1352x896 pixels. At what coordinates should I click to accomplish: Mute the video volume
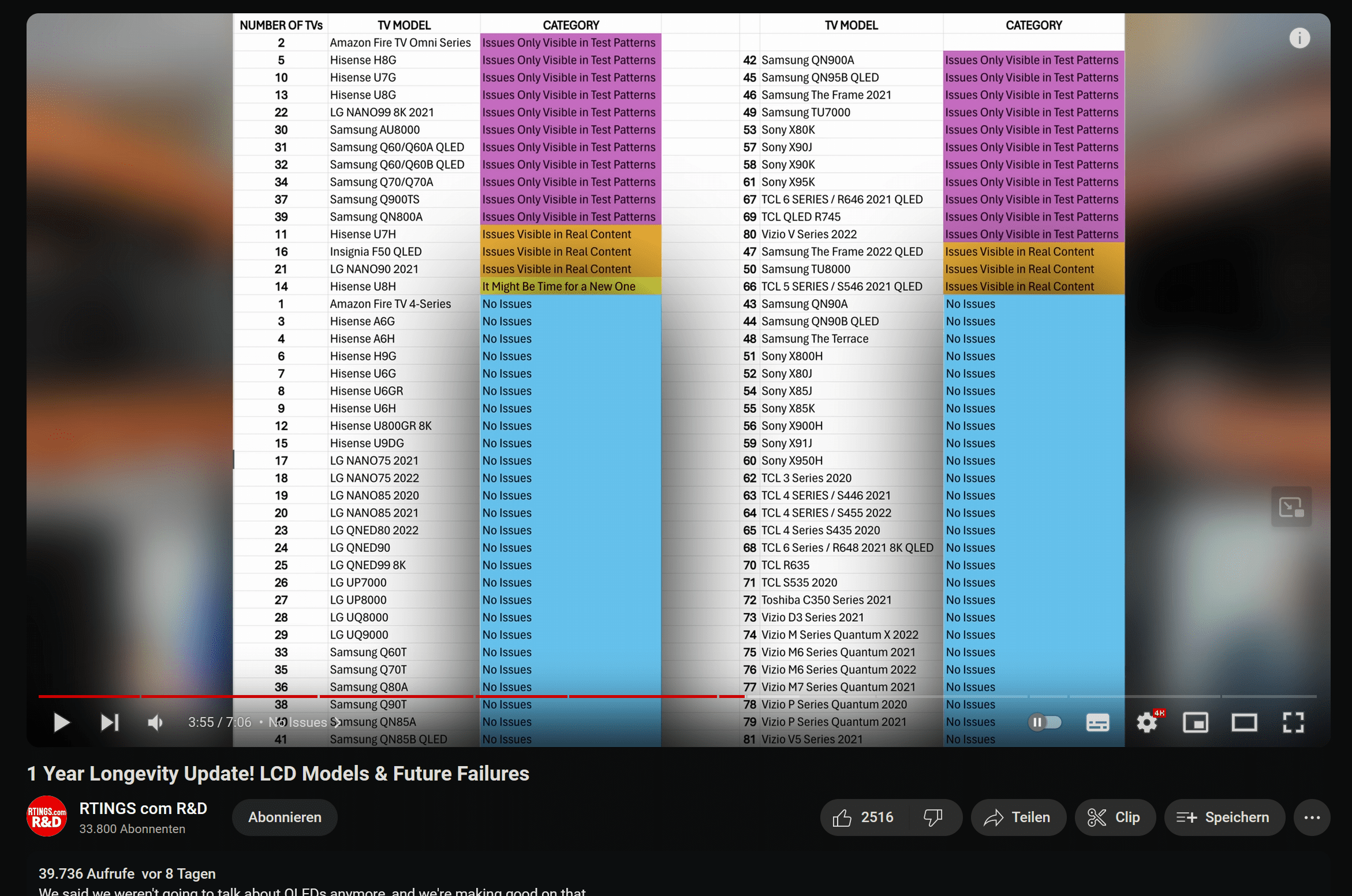[x=155, y=722]
